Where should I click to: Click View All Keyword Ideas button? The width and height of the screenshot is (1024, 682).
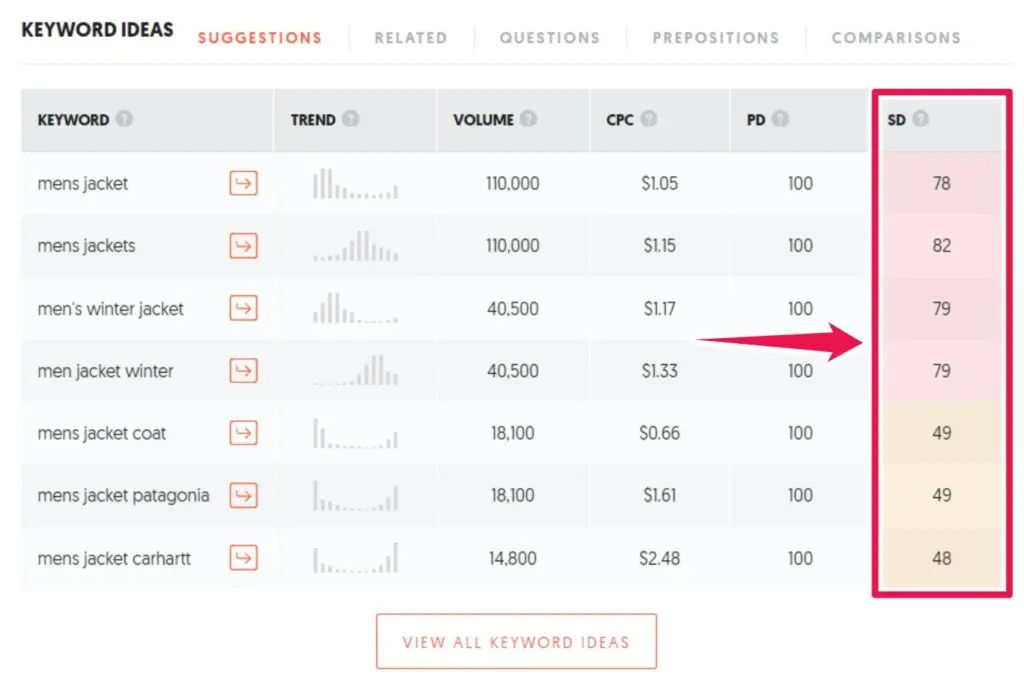[x=516, y=641]
